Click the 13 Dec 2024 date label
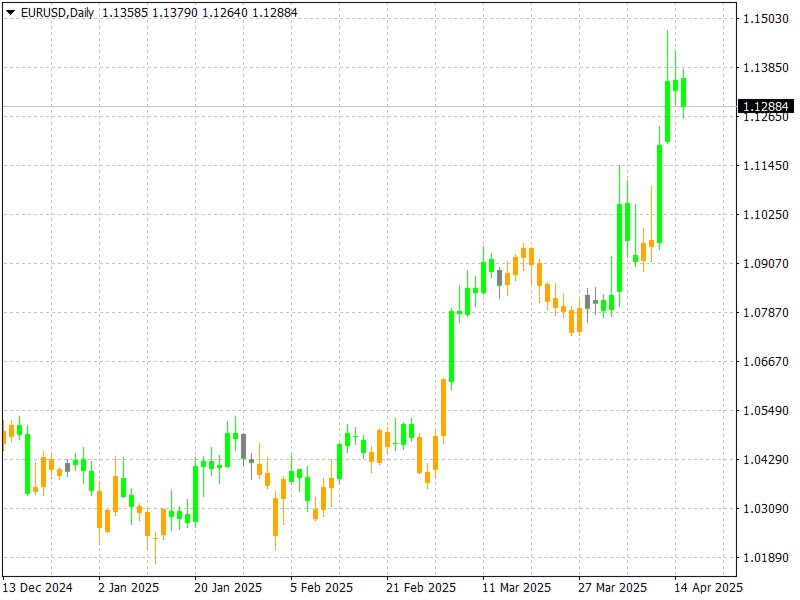Image resolution: width=800 pixels, height=600 pixels. click(37, 588)
